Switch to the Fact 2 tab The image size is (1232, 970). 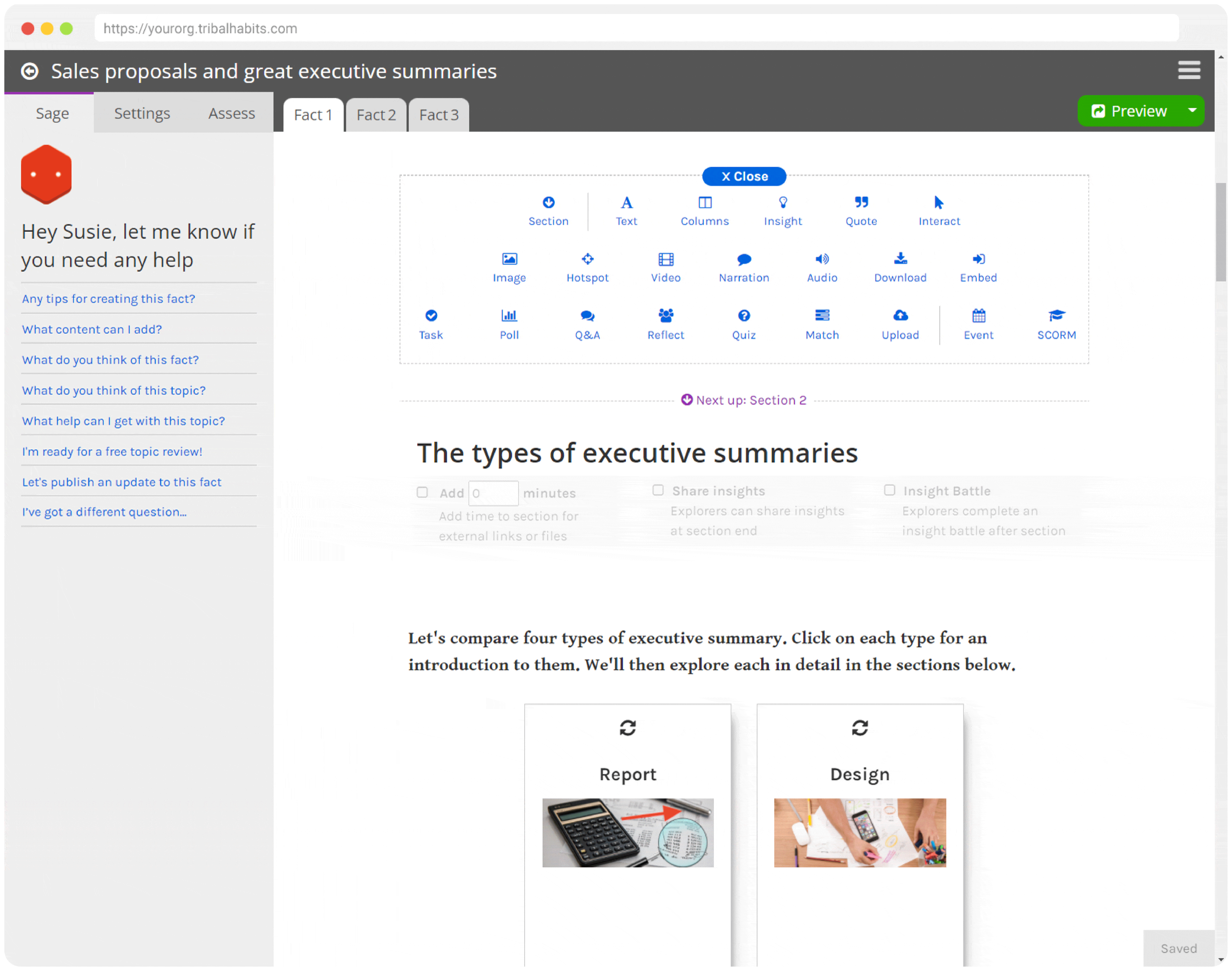[x=376, y=115]
